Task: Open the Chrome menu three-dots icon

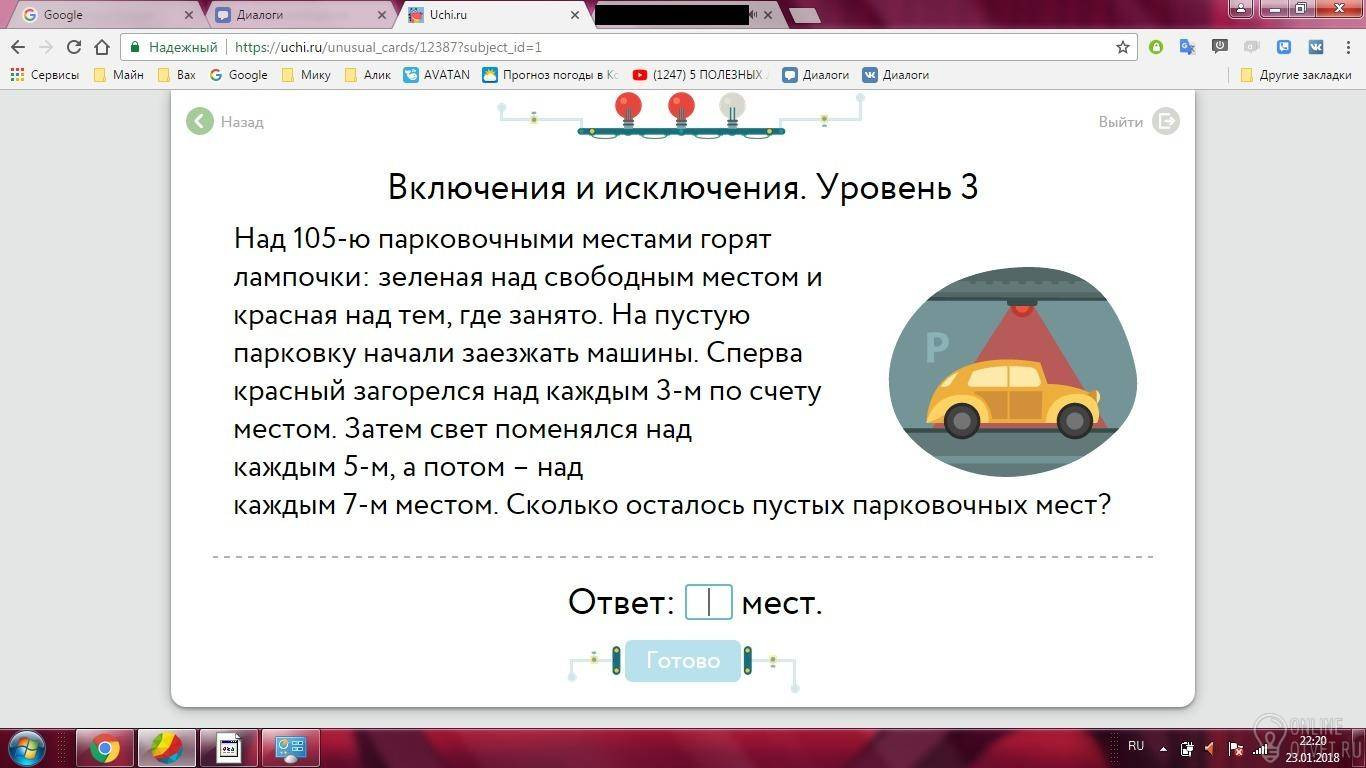Action: click(x=1347, y=47)
